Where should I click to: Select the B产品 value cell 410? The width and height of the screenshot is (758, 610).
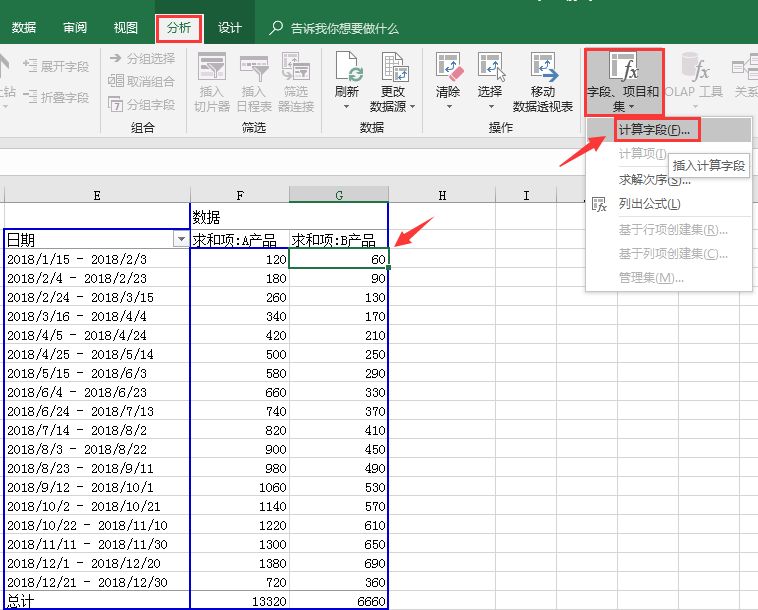tap(338, 430)
